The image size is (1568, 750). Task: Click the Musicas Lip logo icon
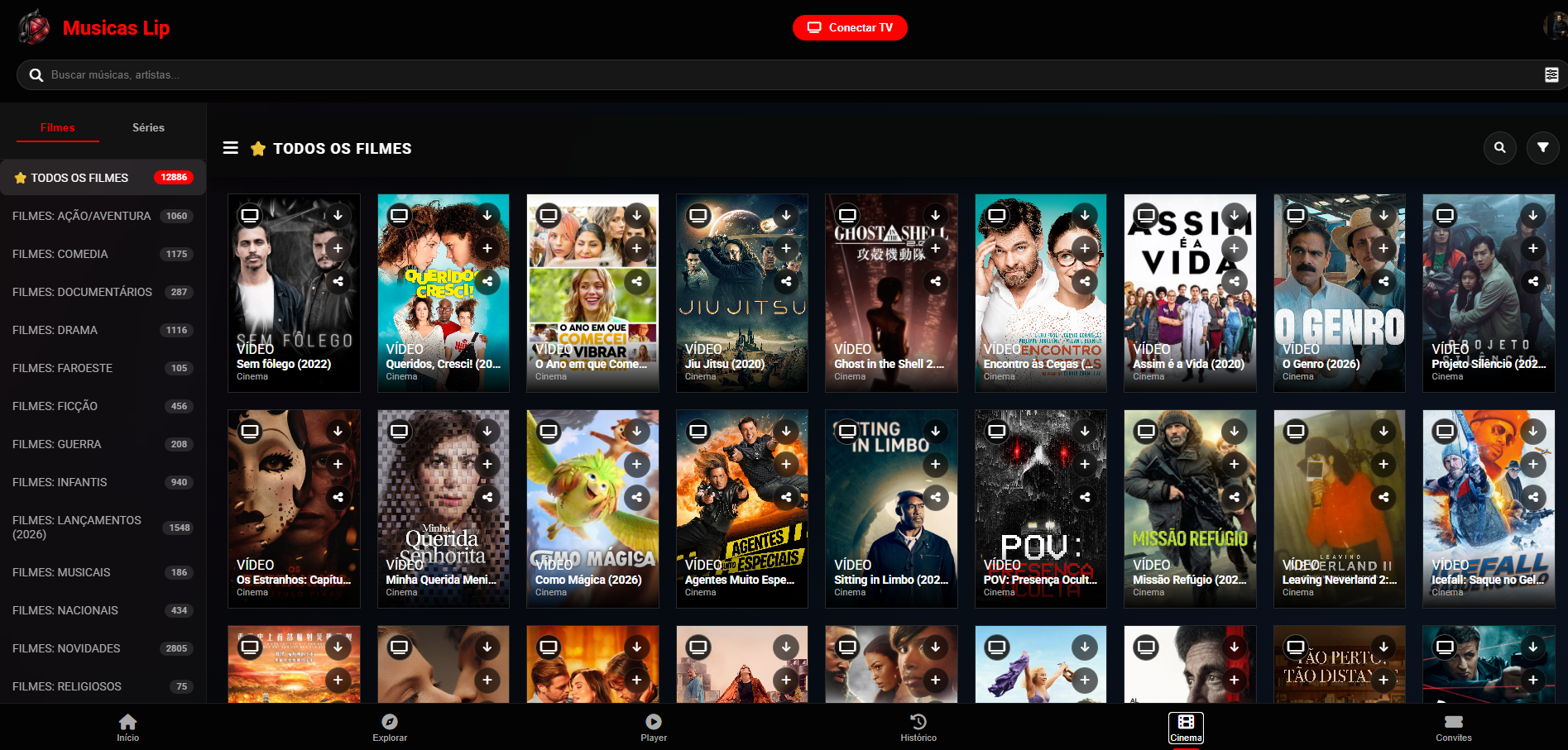[34, 27]
